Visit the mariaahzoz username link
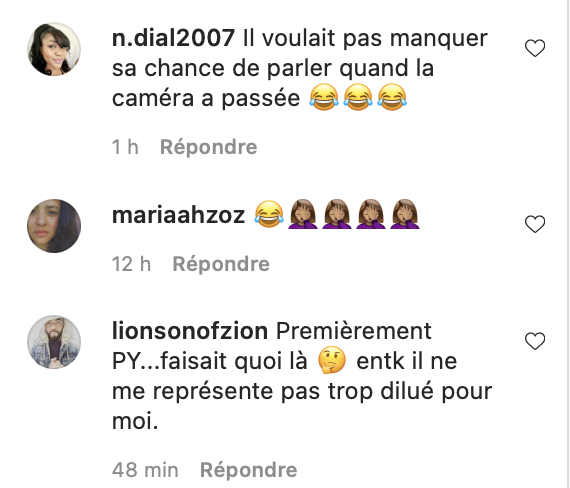This screenshot has width=570, height=488. (178, 215)
